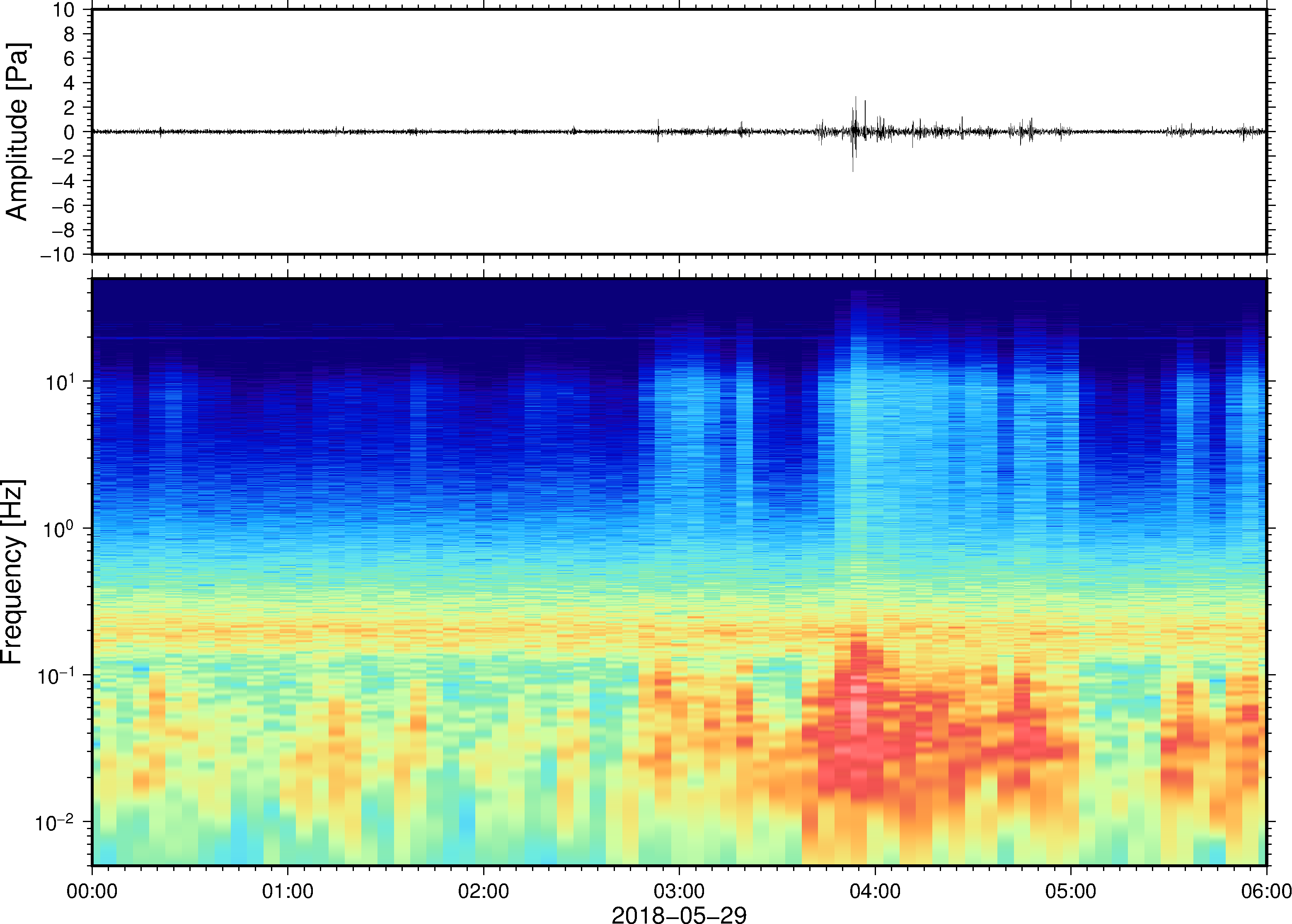Click the amplitude tick label "4"

[69, 83]
